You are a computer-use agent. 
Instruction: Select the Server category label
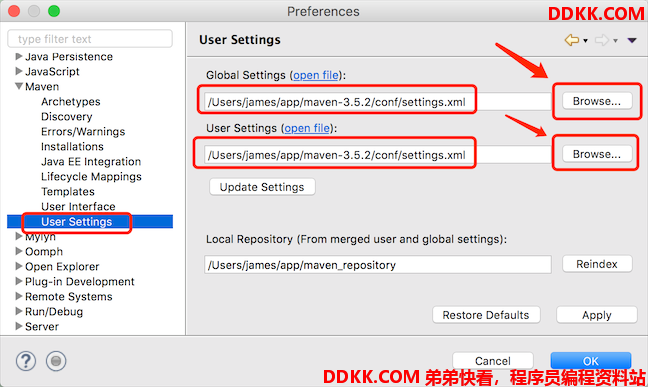coord(42,327)
